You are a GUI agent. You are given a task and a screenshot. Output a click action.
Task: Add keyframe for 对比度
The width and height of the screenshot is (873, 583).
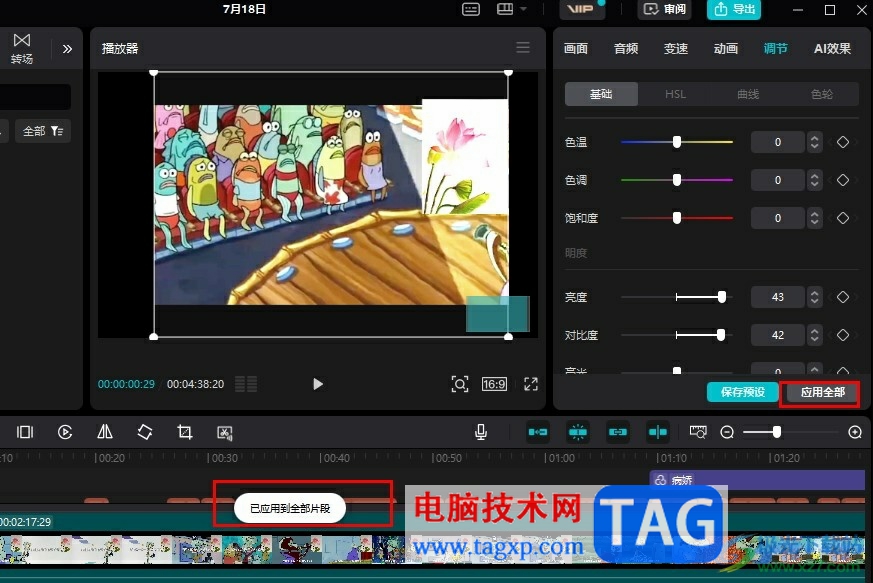pos(843,335)
